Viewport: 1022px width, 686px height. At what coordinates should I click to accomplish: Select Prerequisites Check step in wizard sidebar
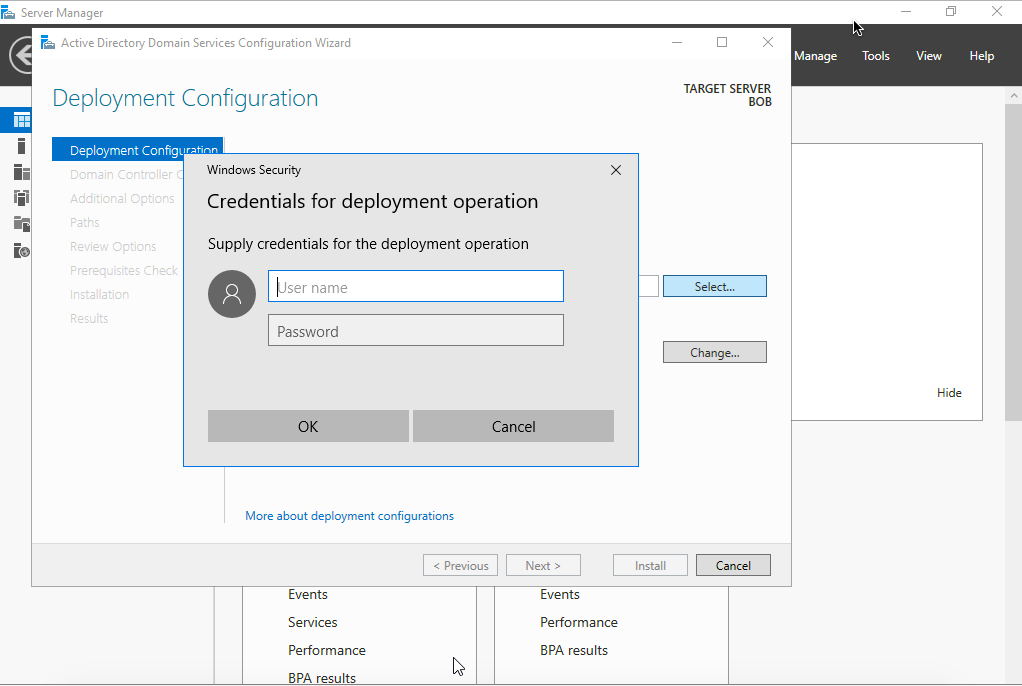(x=123, y=271)
